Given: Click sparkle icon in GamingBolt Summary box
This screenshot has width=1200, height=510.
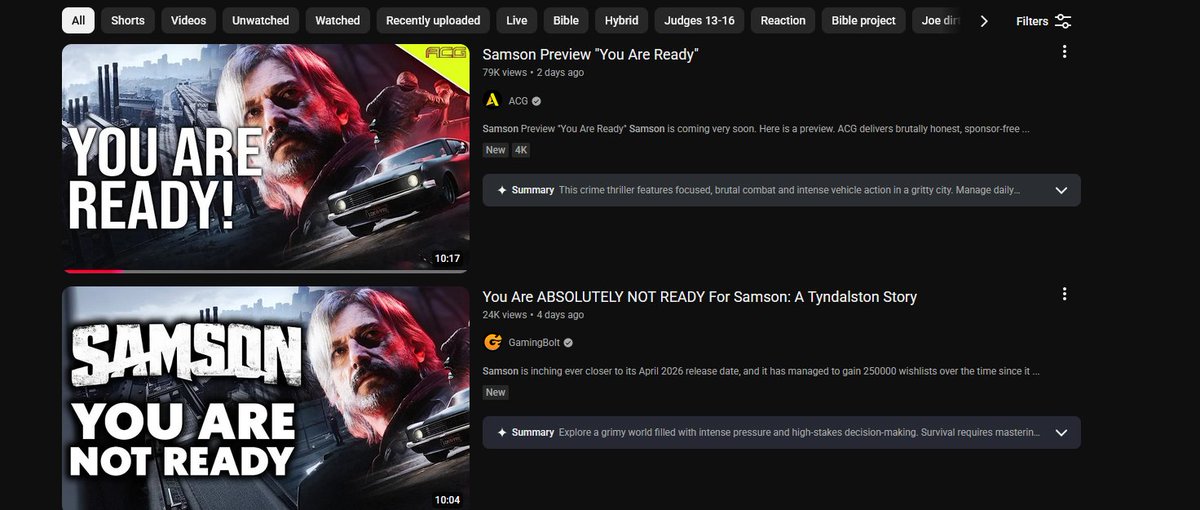Looking at the screenshot, I should pyautogui.click(x=501, y=432).
